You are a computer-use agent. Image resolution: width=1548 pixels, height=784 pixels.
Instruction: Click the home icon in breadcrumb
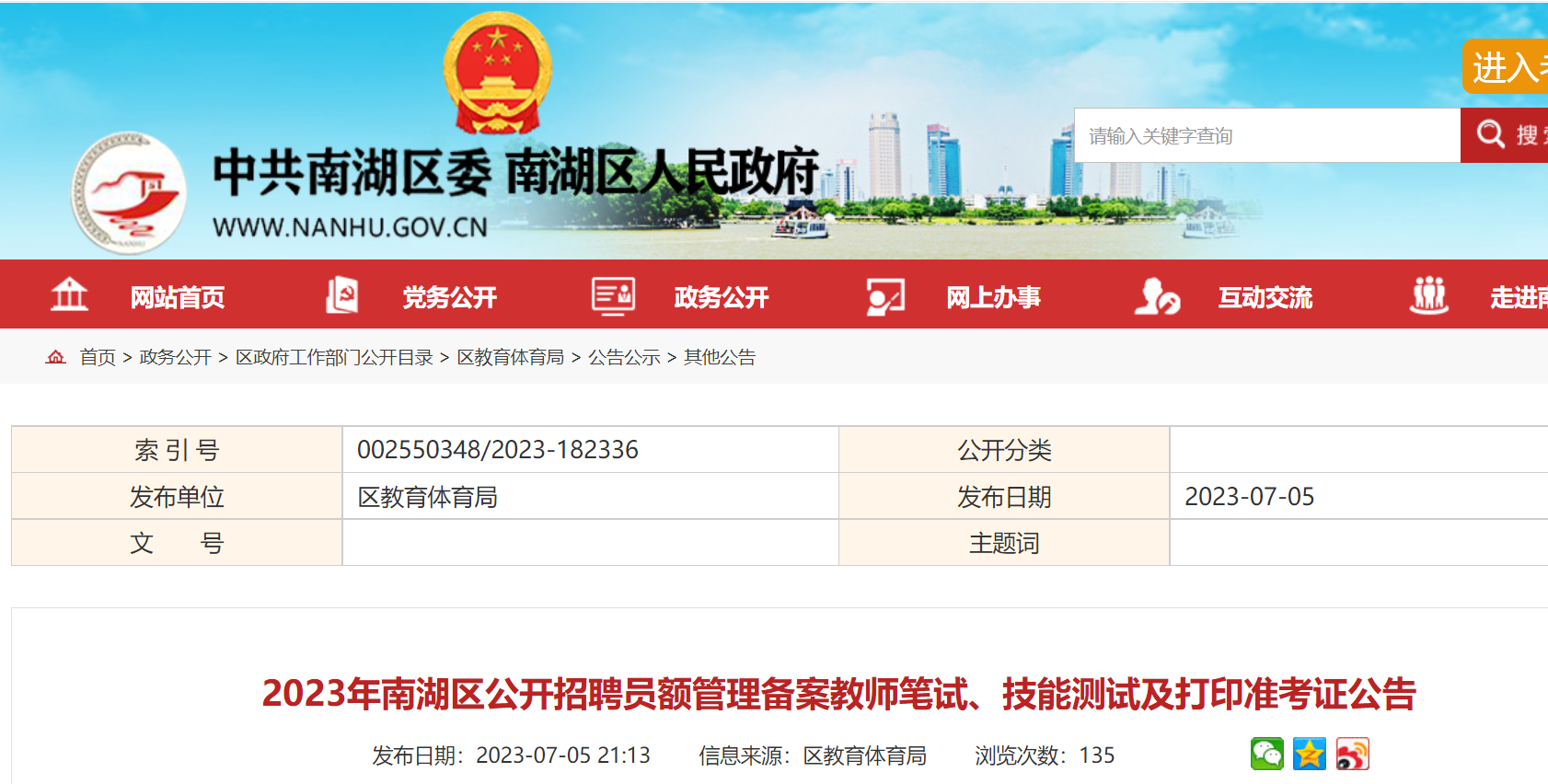click(x=56, y=357)
